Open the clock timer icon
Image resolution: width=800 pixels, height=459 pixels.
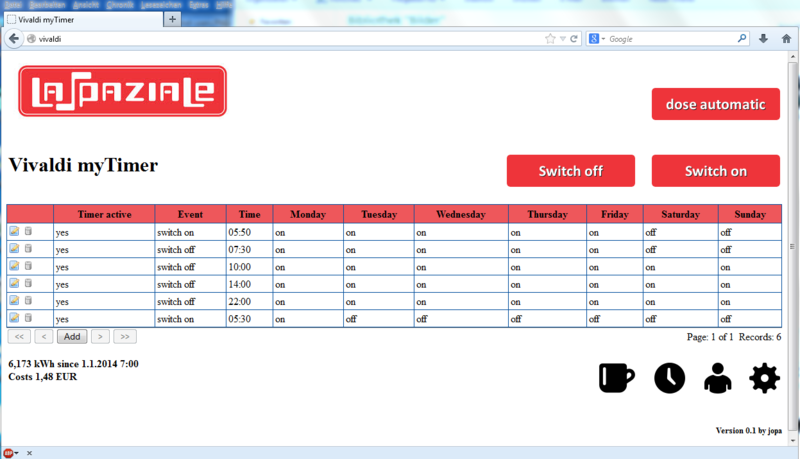[669, 377]
